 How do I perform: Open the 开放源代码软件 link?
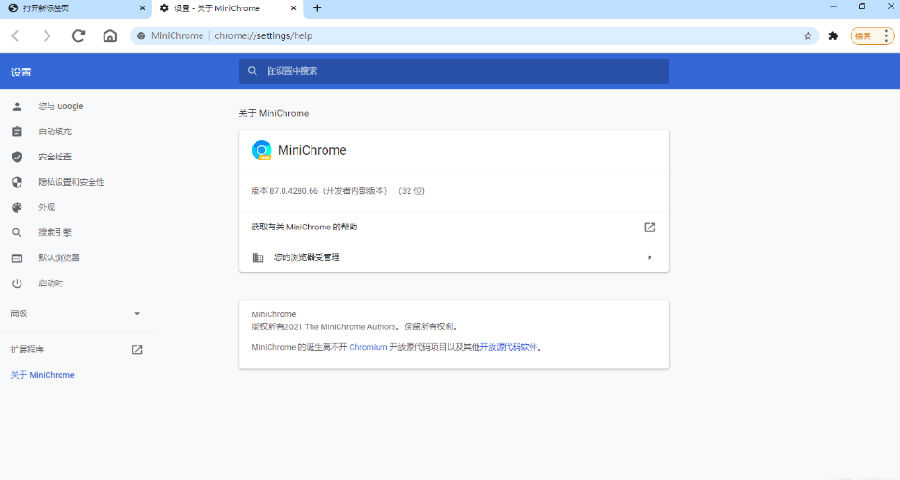click(x=508, y=347)
